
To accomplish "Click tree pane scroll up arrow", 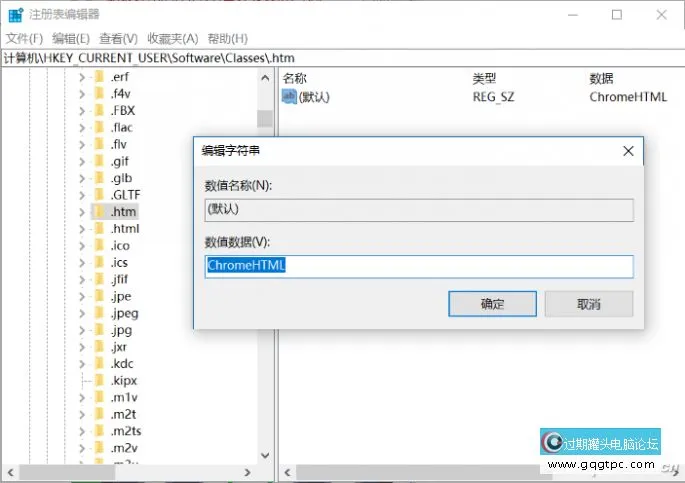I will (x=265, y=78).
